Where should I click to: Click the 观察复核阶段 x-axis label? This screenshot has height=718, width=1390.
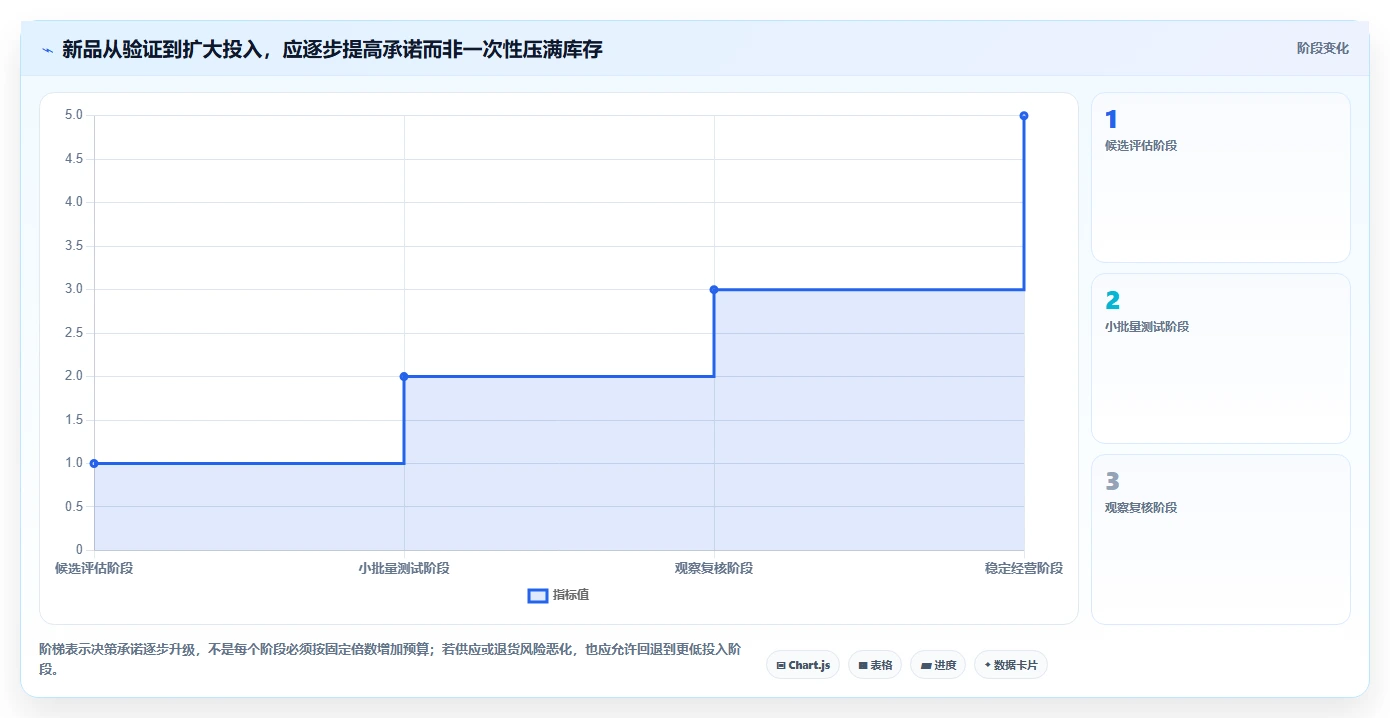[x=714, y=568]
